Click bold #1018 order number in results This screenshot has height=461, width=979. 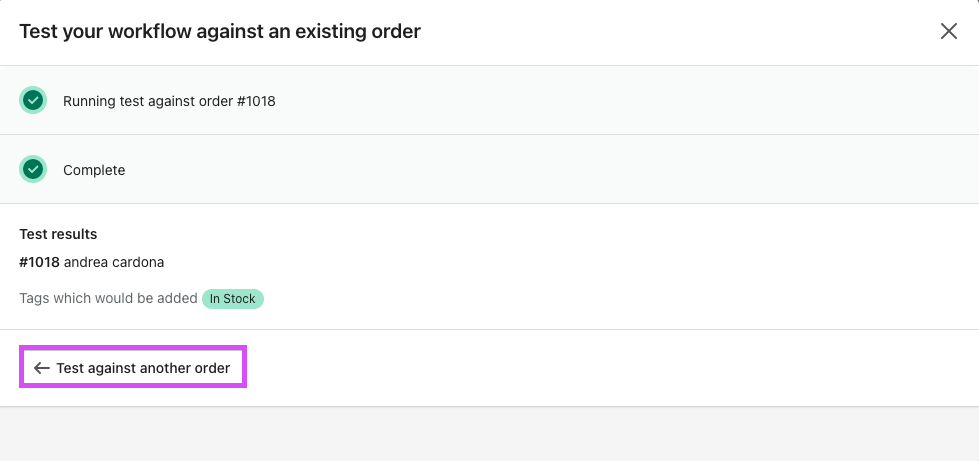[x=39, y=262]
